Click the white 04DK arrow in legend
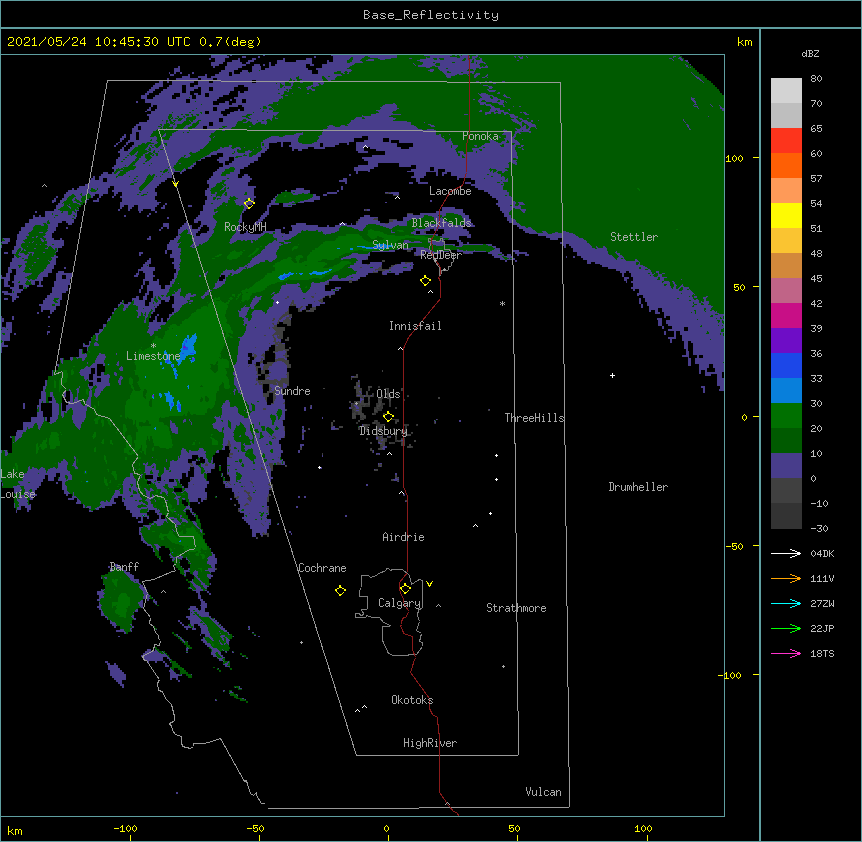The image size is (862, 842). point(786,553)
